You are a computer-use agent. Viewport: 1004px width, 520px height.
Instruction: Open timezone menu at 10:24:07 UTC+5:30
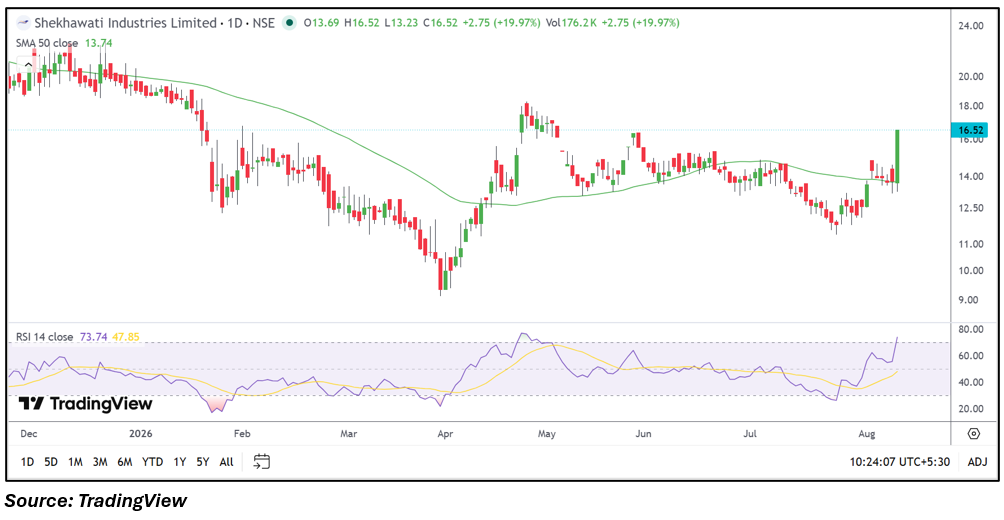pyautogui.click(x=900, y=462)
